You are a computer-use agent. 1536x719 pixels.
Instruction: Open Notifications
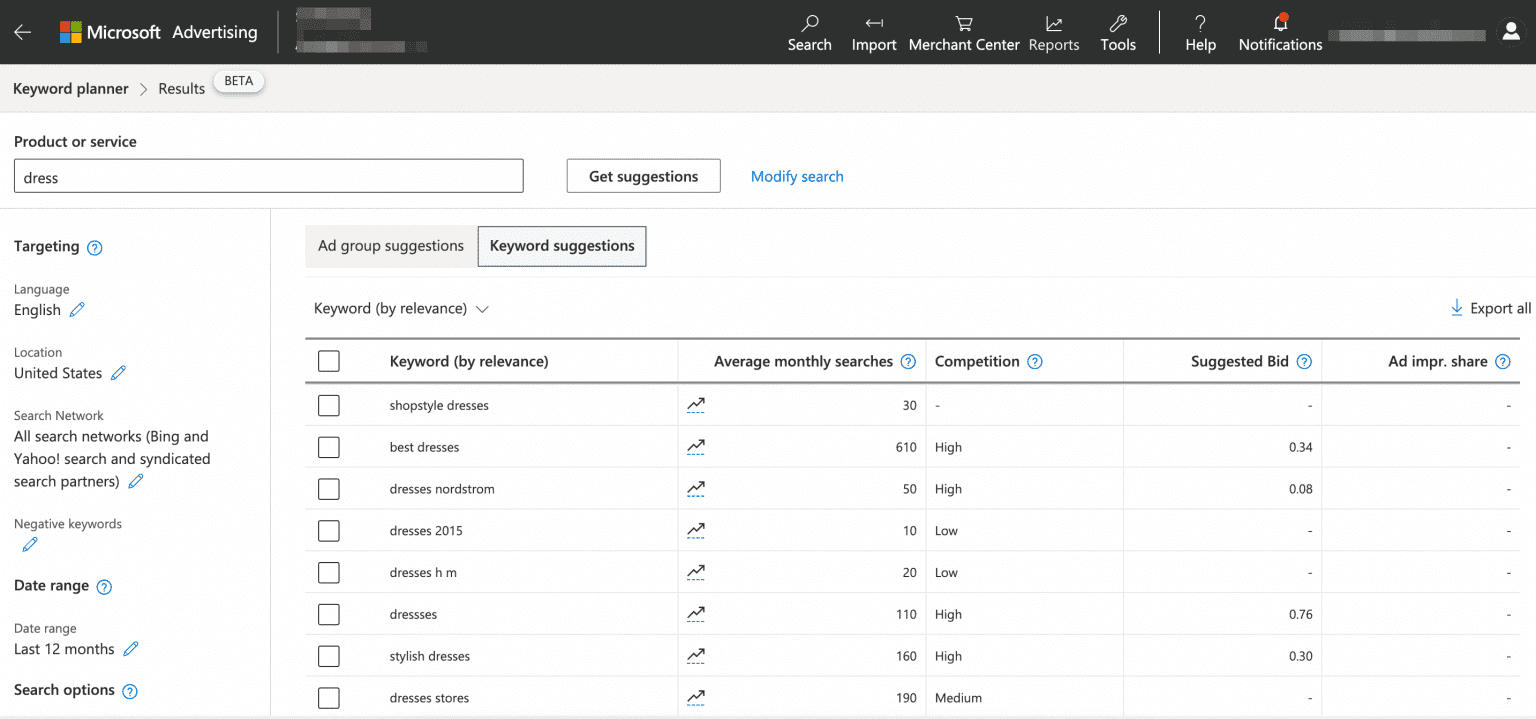pyautogui.click(x=1280, y=32)
